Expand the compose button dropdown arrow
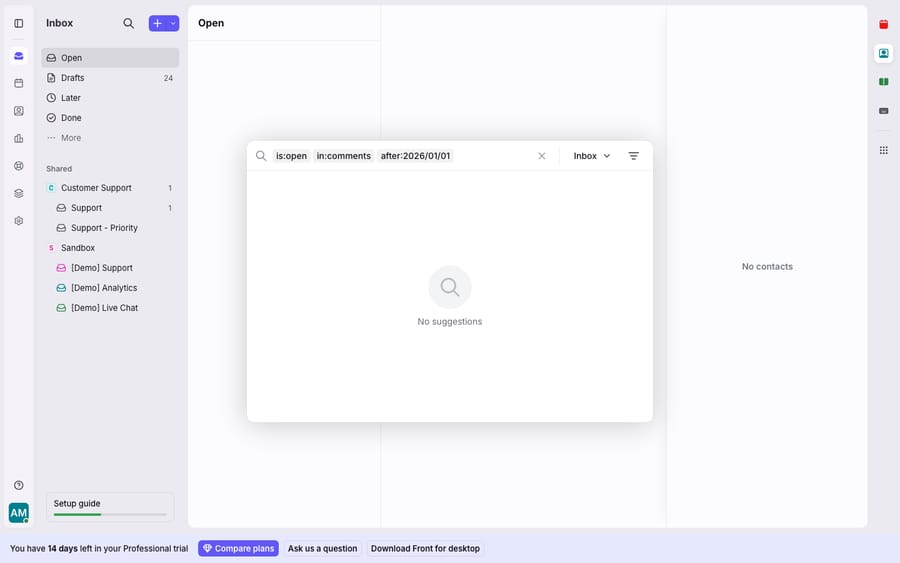Viewport: 900px width, 563px height. (x=173, y=24)
